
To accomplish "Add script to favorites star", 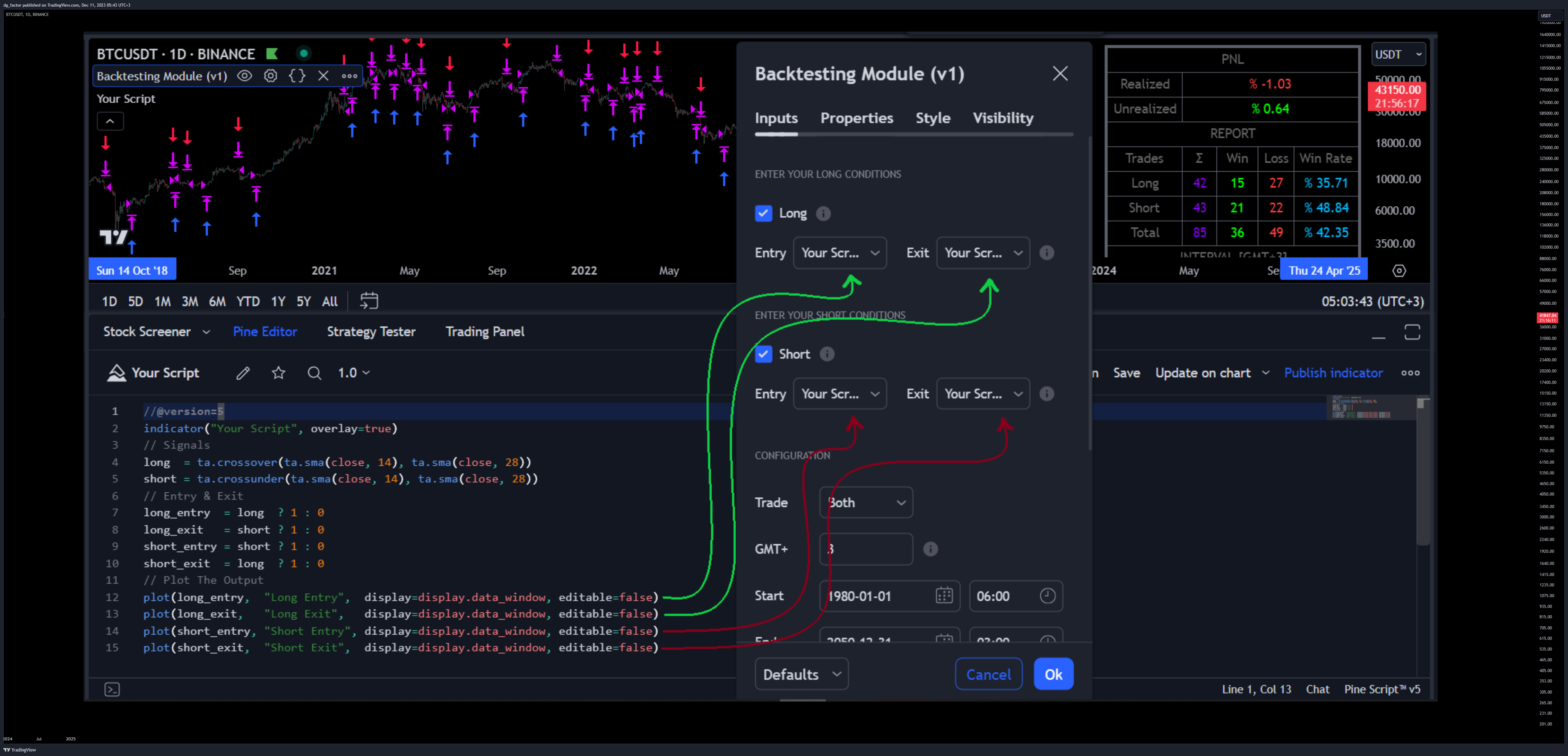I will (279, 373).
